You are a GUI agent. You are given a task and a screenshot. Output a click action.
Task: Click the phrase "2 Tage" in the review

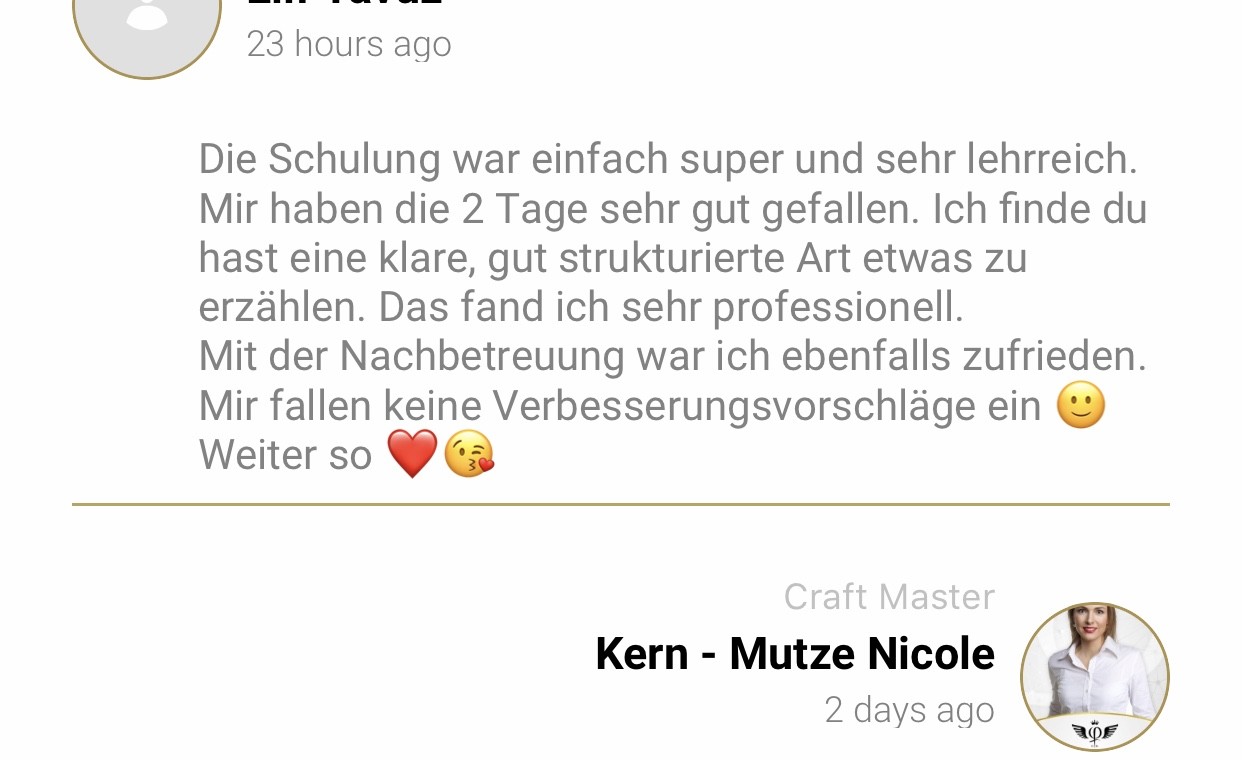pyautogui.click(x=524, y=209)
